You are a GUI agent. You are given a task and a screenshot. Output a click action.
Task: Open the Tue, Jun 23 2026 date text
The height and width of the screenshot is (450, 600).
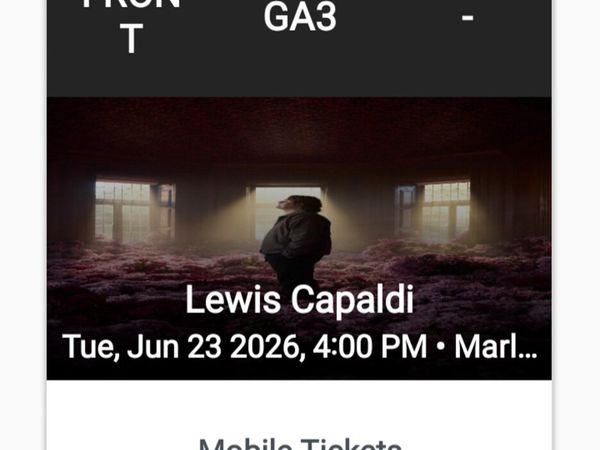click(x=180, y=346)
